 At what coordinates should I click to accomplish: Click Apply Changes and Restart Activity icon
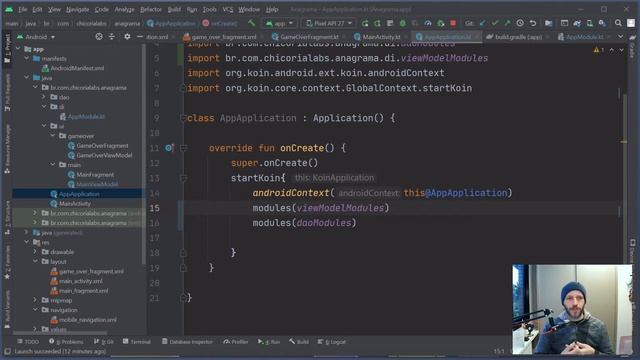tap(365, 23)
